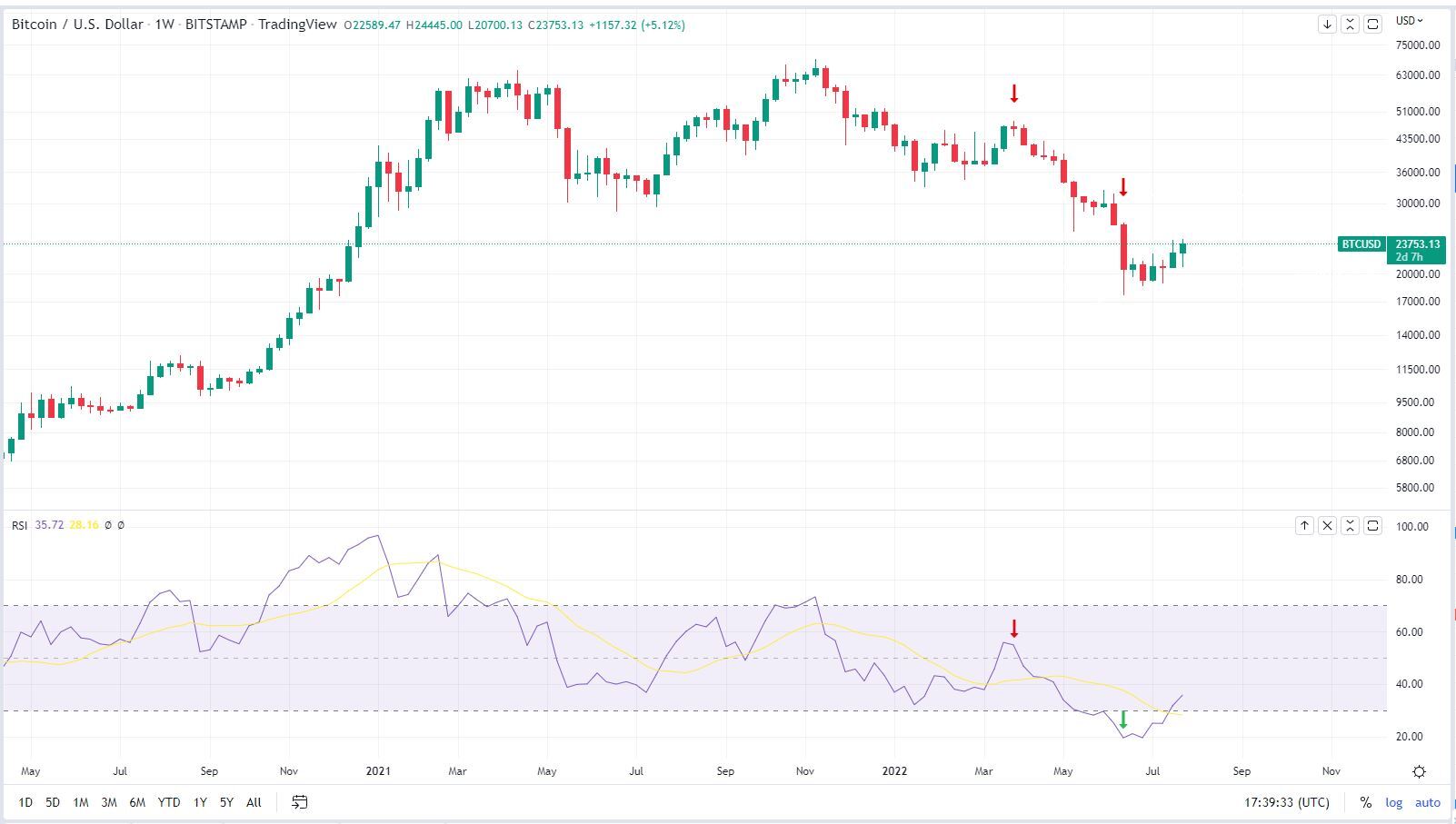Toggle the auto scale option
This screenshot has height=824, width=1456.
1428,802
